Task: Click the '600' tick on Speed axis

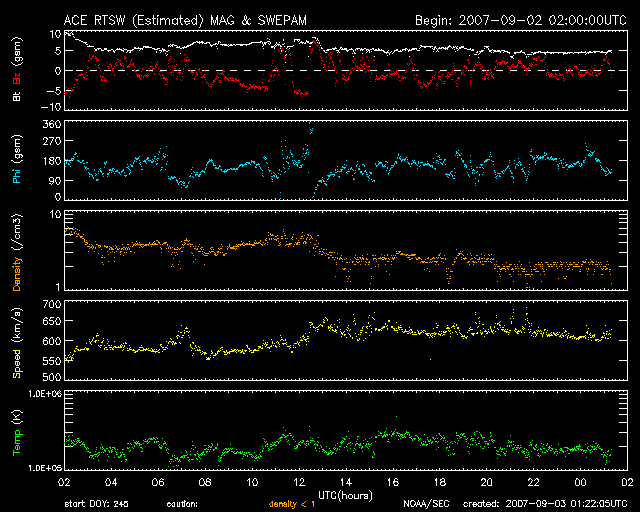Action: pyautogui.click(x=52, y=341)
